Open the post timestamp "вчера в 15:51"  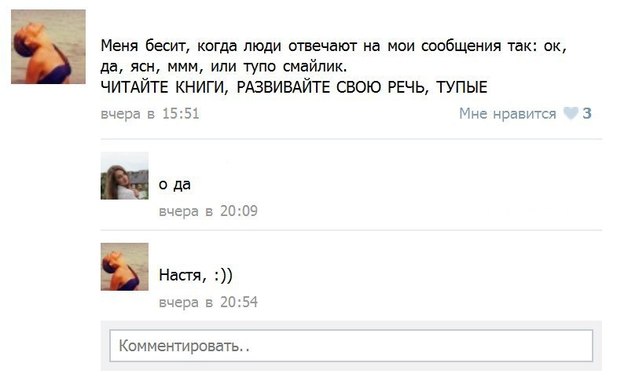click(150, 114)
